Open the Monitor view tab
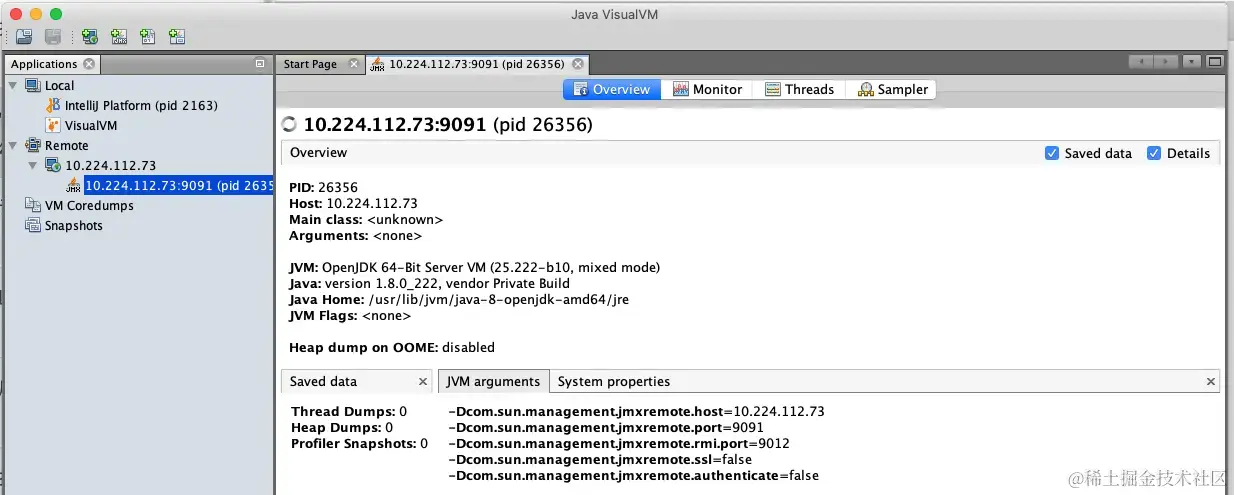 pyautogui.click(x=707, y=89)
